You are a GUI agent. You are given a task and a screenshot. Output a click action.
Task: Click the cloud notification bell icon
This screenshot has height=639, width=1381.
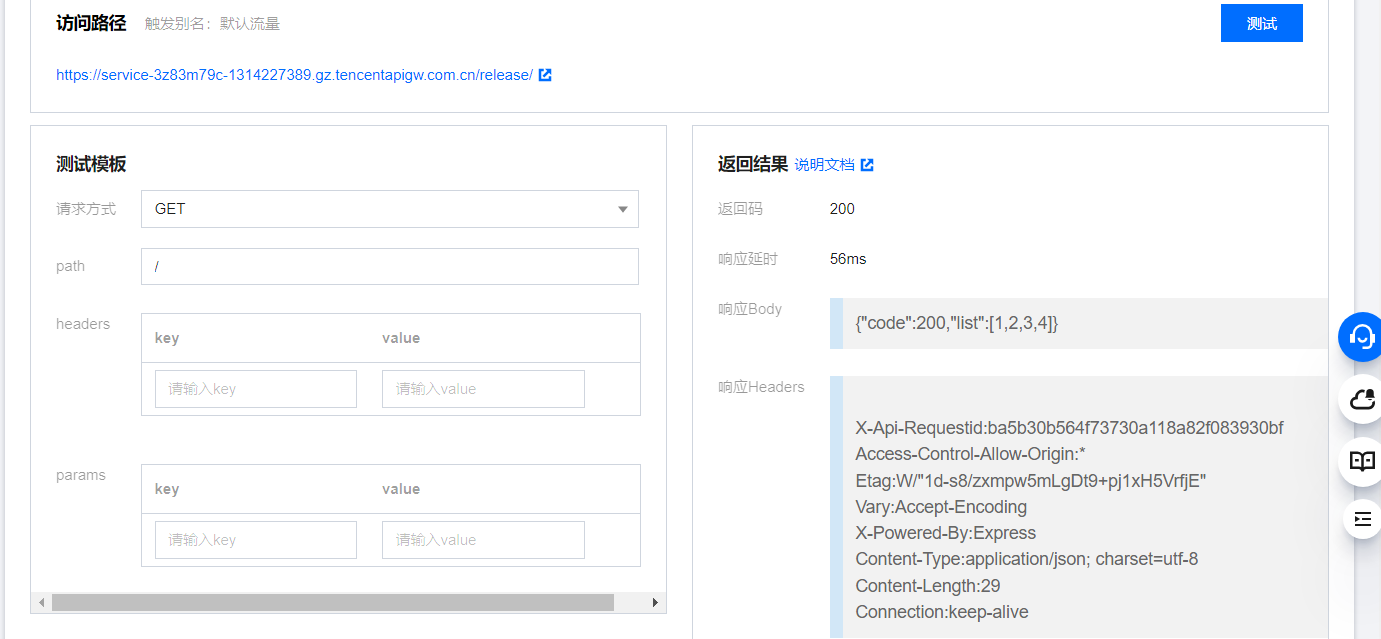1362,399
